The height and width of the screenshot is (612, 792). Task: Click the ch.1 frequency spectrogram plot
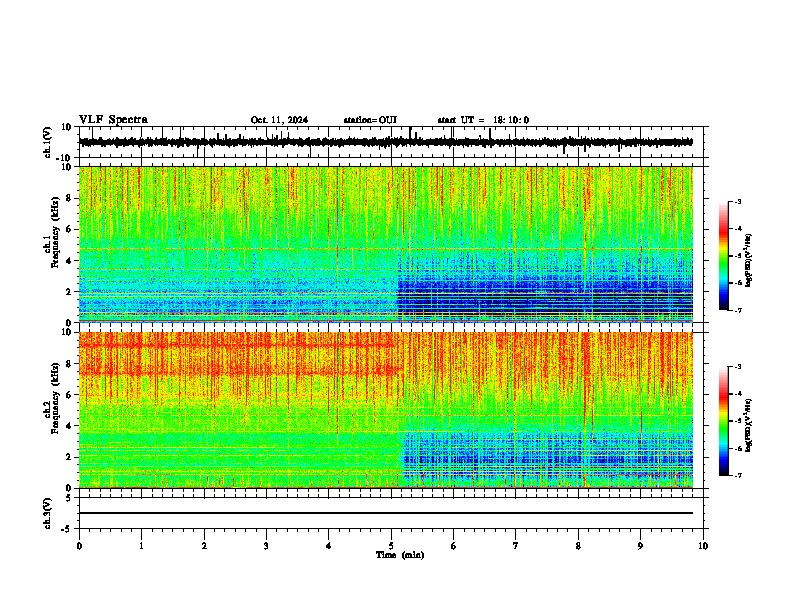(x=386, y=244)
